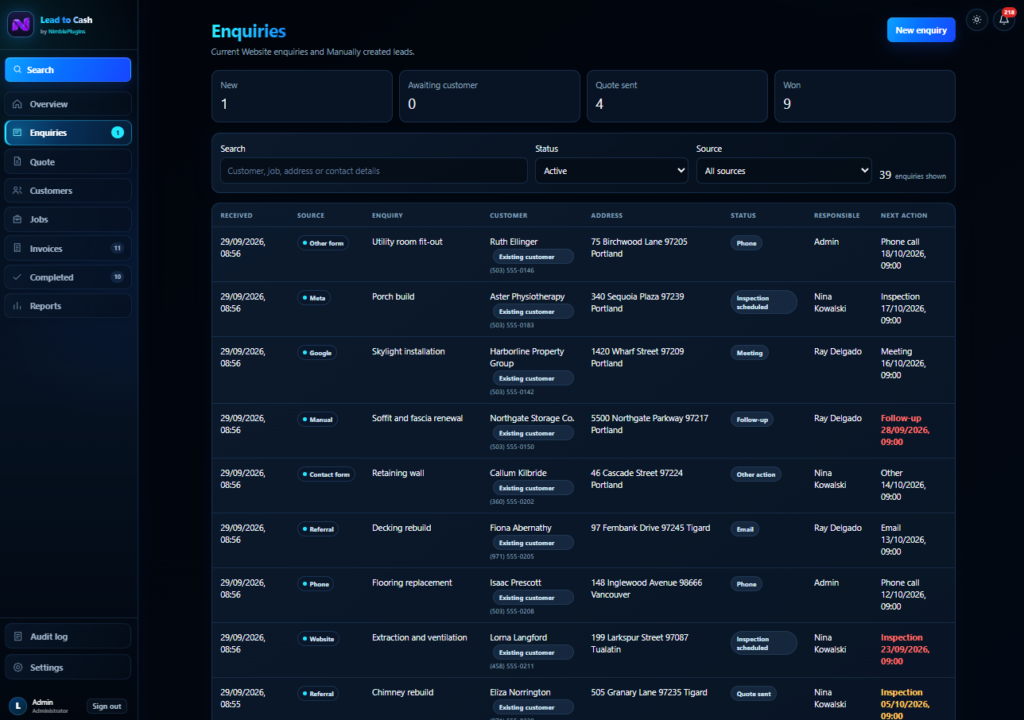1024x720 pixels.
Task: Click the Sign out button
Action: pos(106,706)
